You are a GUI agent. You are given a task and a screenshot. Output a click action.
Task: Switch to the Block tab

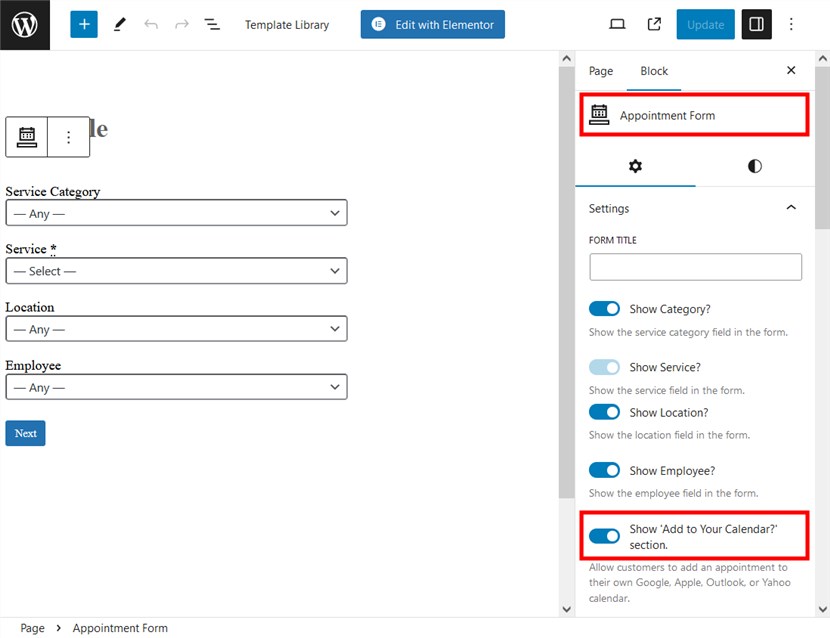[x=654, y=71]
